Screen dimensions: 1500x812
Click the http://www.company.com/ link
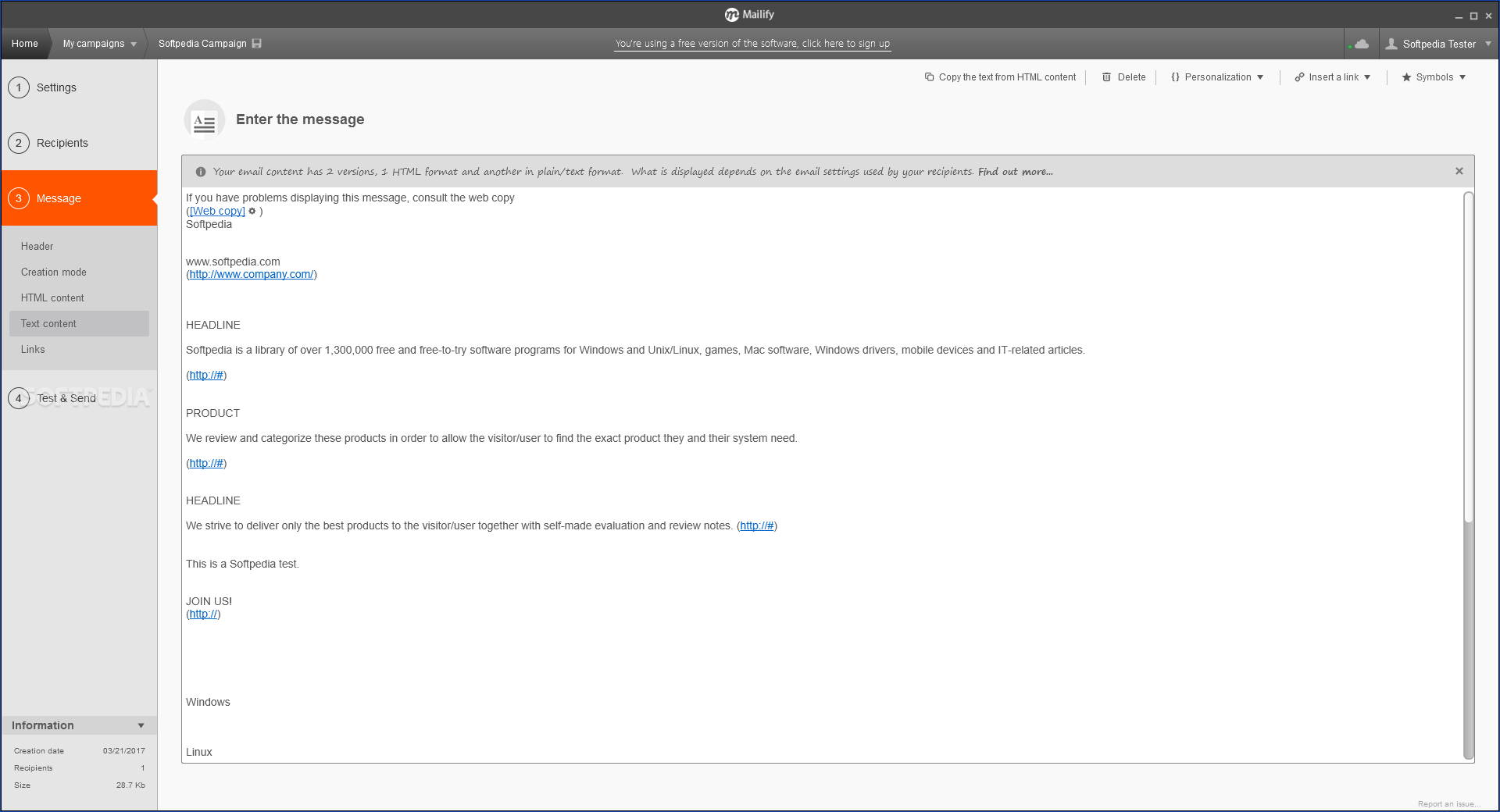pos(252,274)
